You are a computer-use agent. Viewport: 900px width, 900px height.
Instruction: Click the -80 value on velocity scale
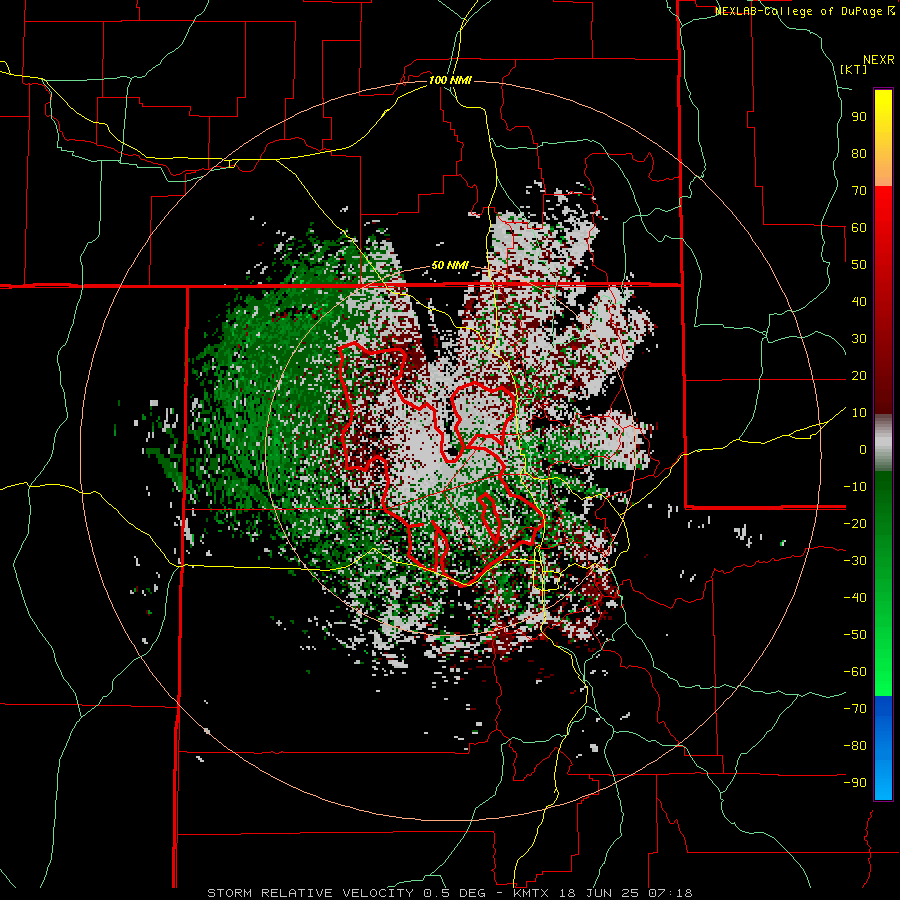[855, 746]
